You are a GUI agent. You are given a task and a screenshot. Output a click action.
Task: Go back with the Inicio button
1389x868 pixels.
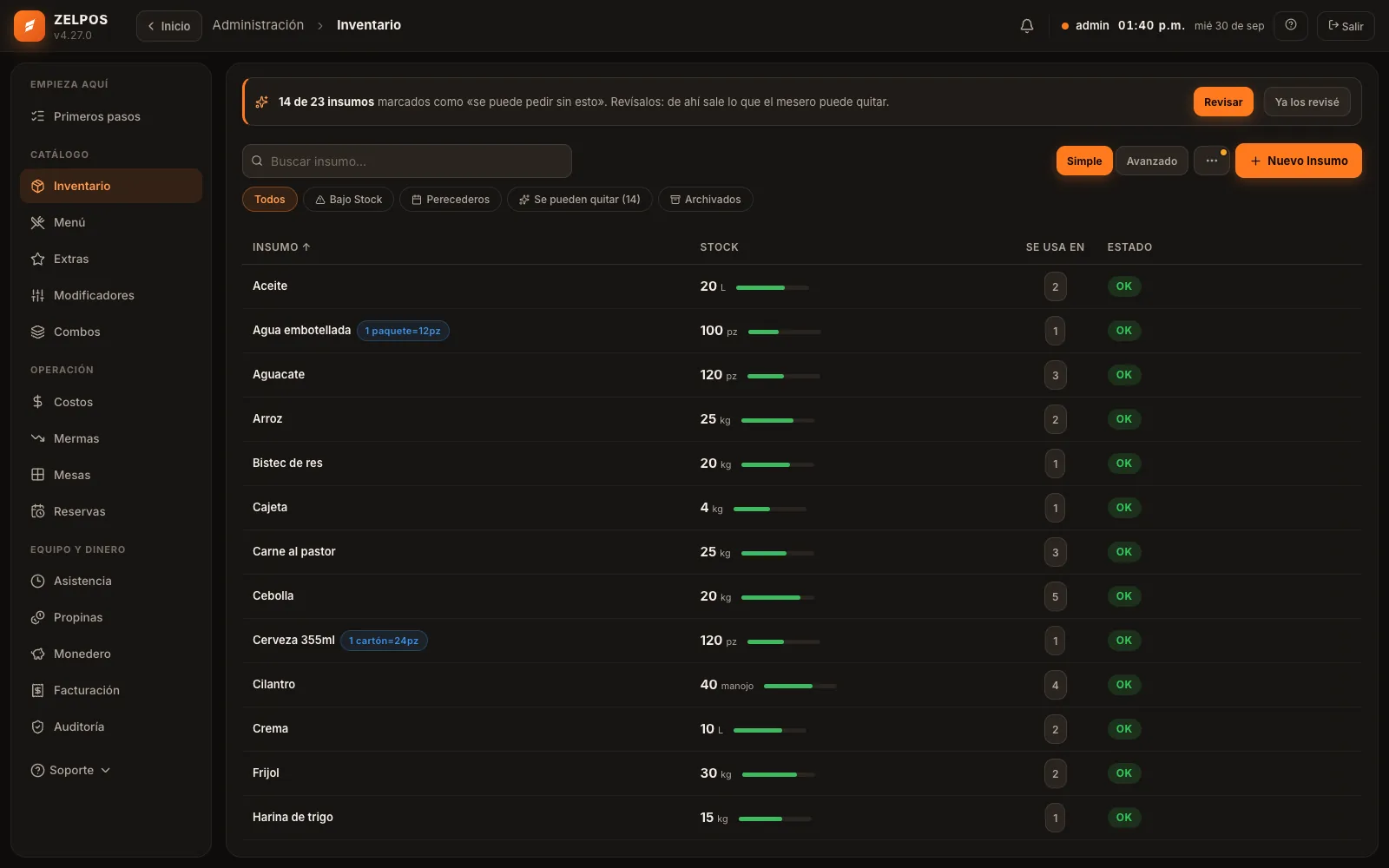[x=169, y=26]
